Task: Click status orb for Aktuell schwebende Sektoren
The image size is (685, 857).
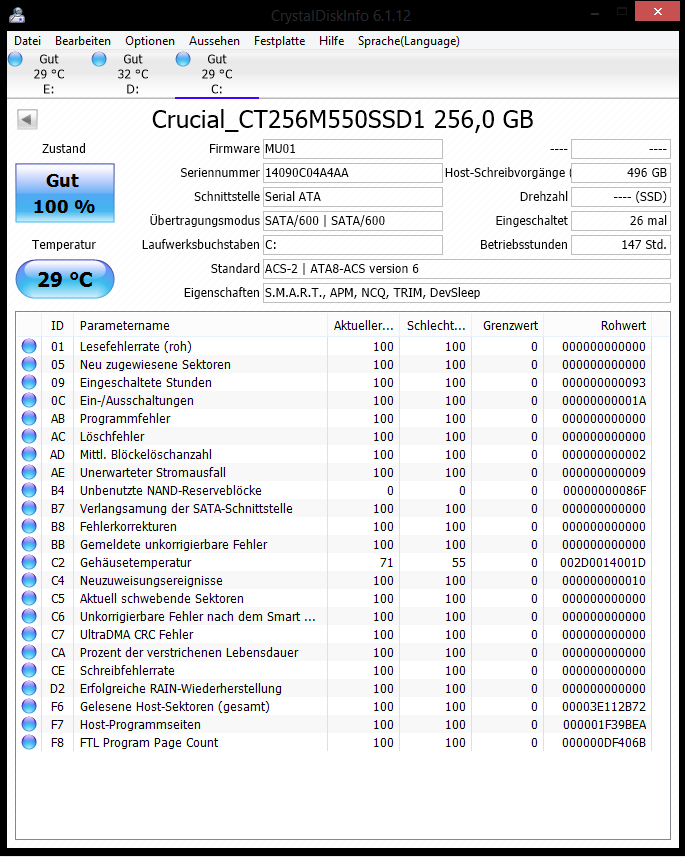Action: (x=29, y=598)
